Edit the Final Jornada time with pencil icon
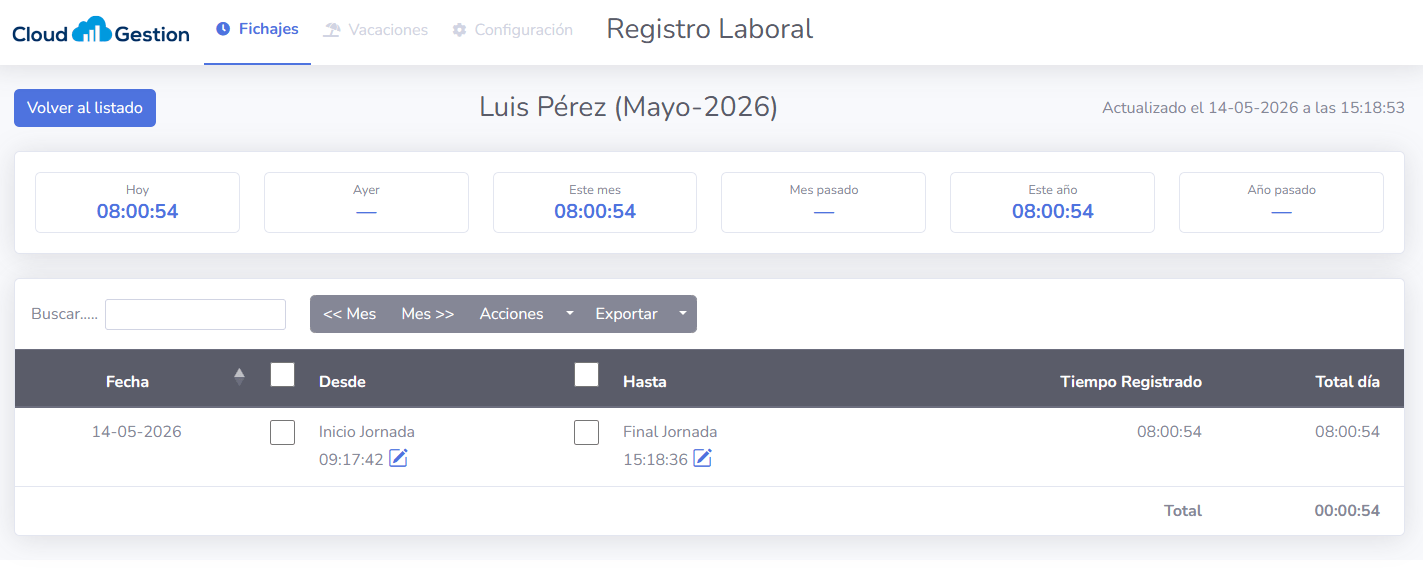Image resolution: width=1423 pixels, height=587 pixels. [x=703, y=458]
